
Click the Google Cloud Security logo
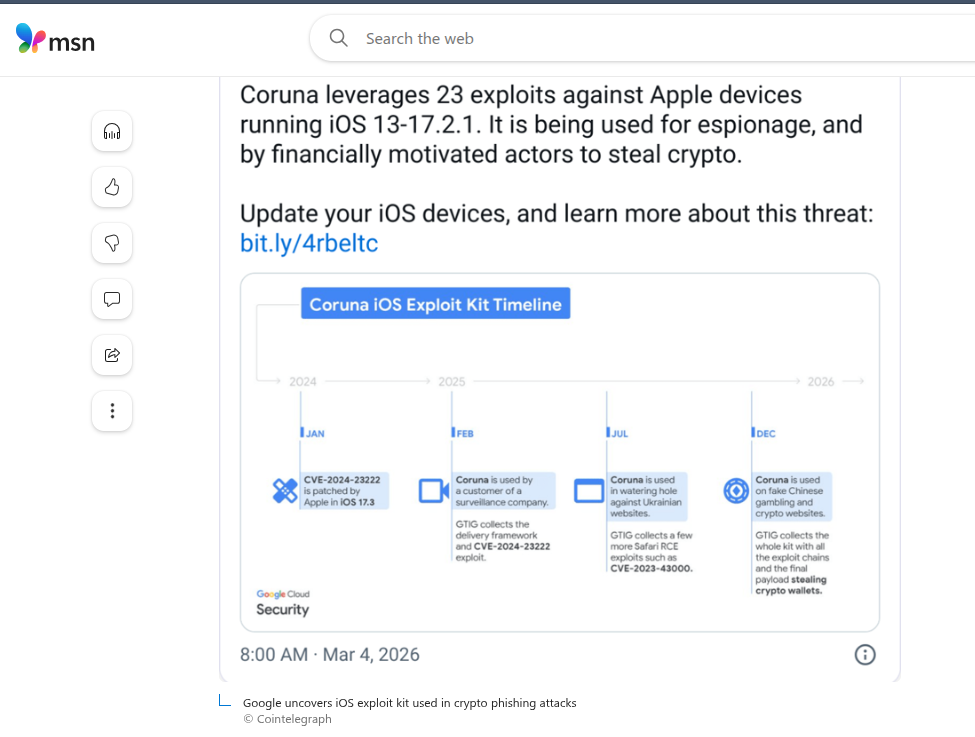pos(283,603)
